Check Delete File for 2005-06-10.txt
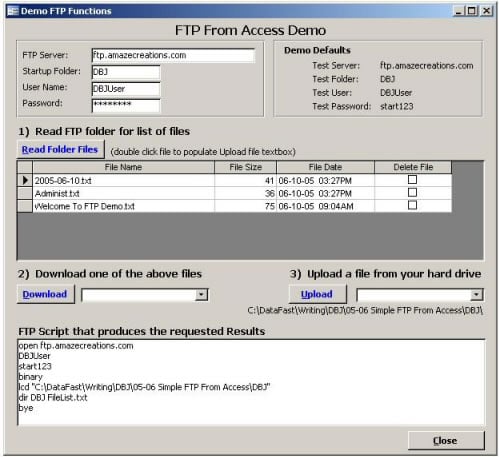 (x=412, y=180)
